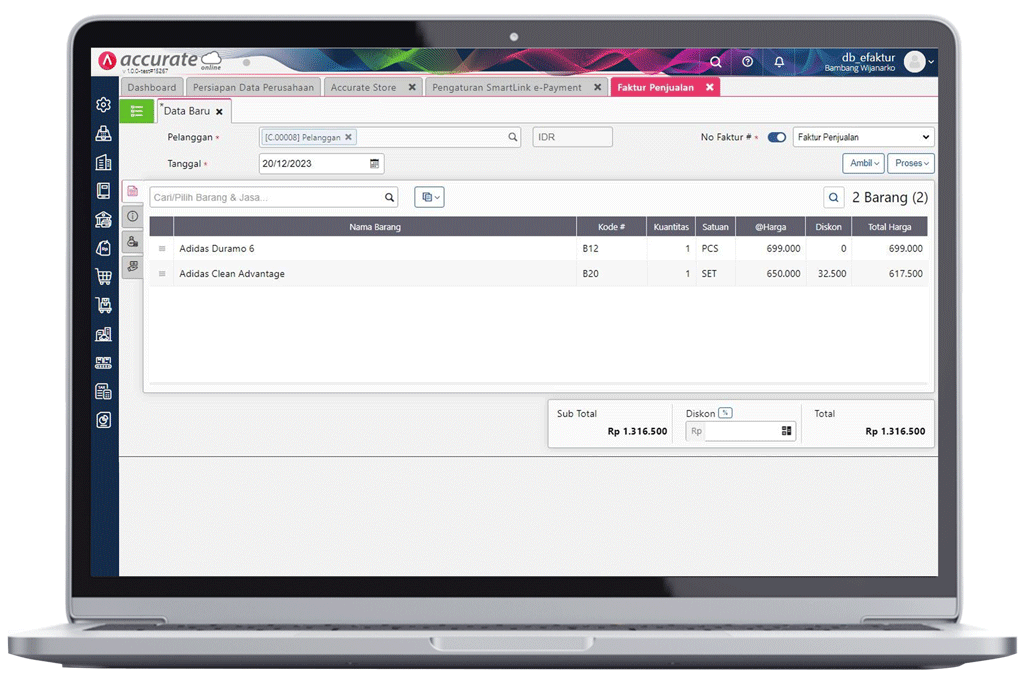Go to the Dashboard tab

(152, 87)
